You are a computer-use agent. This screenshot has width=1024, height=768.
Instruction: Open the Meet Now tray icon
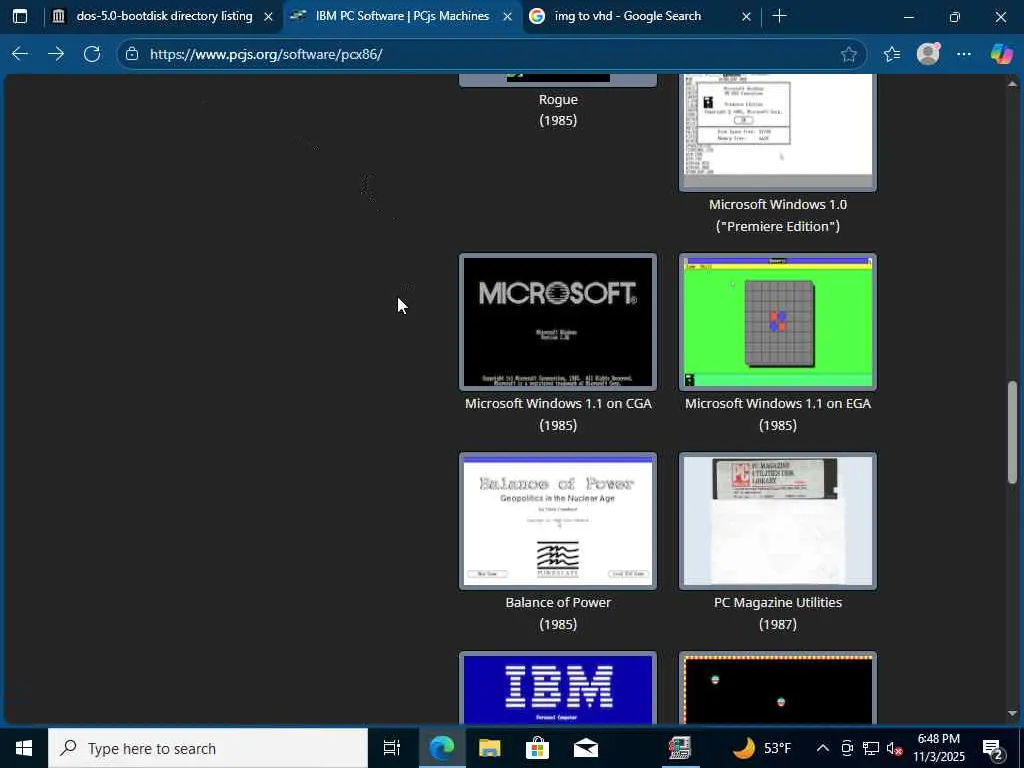tap(847, 748)
